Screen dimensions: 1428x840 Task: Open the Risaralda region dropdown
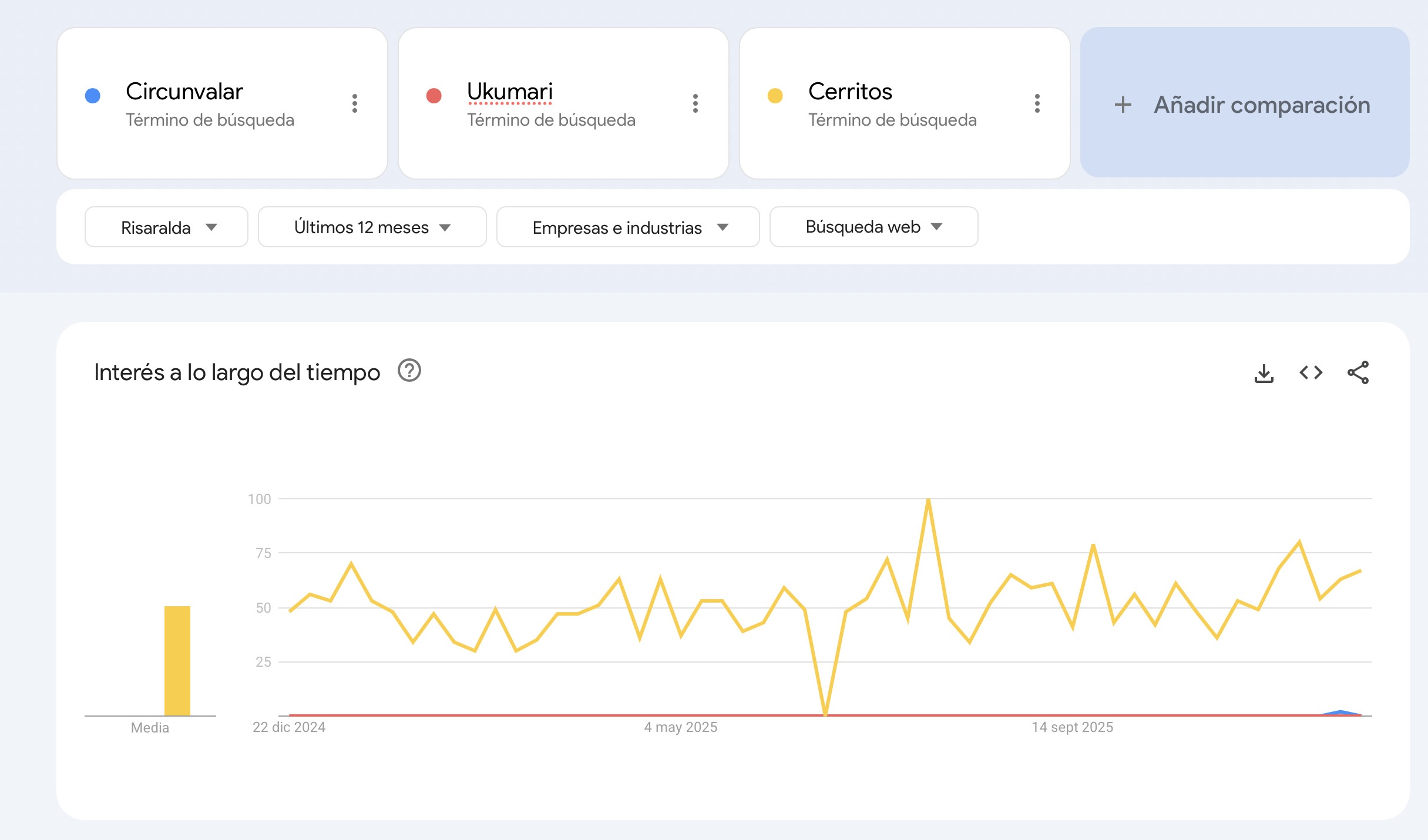tap(167, 227)
